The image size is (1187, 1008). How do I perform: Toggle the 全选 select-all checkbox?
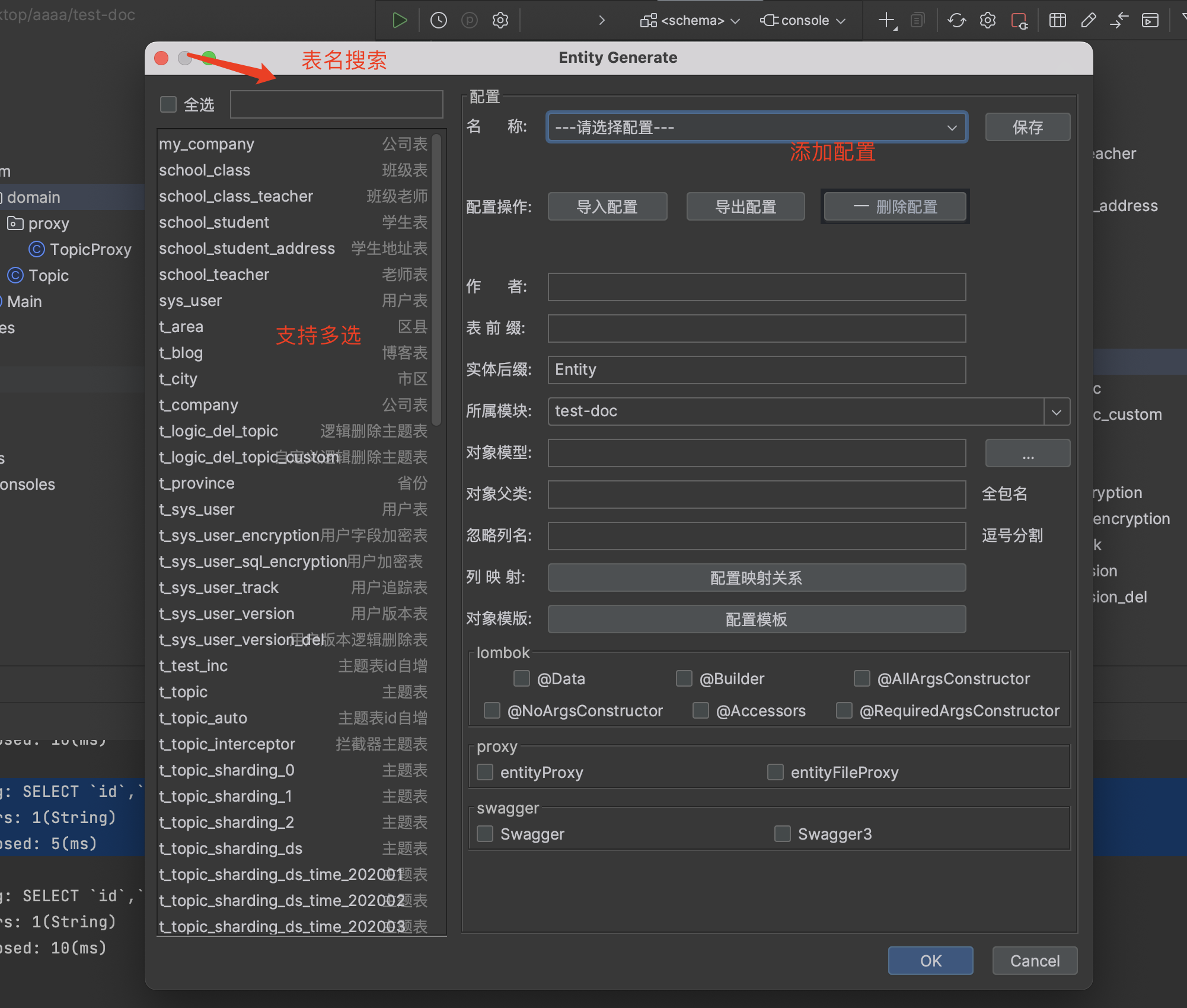(168, 104)
